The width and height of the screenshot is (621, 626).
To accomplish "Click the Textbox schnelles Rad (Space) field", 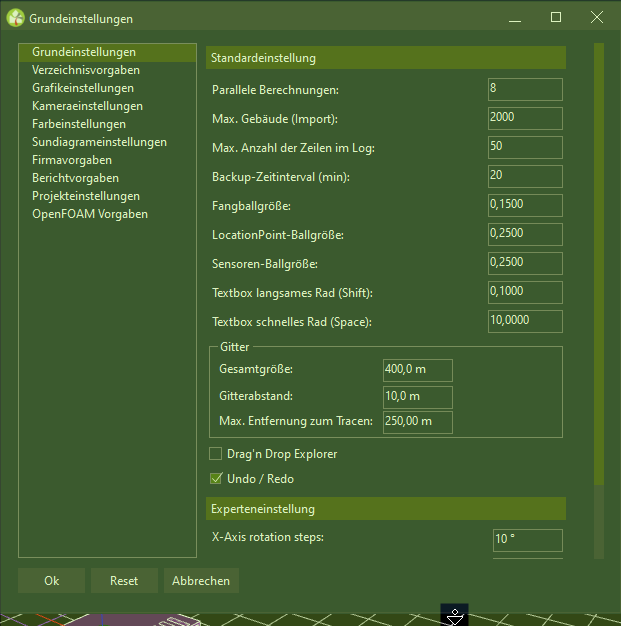I will 525,321.
